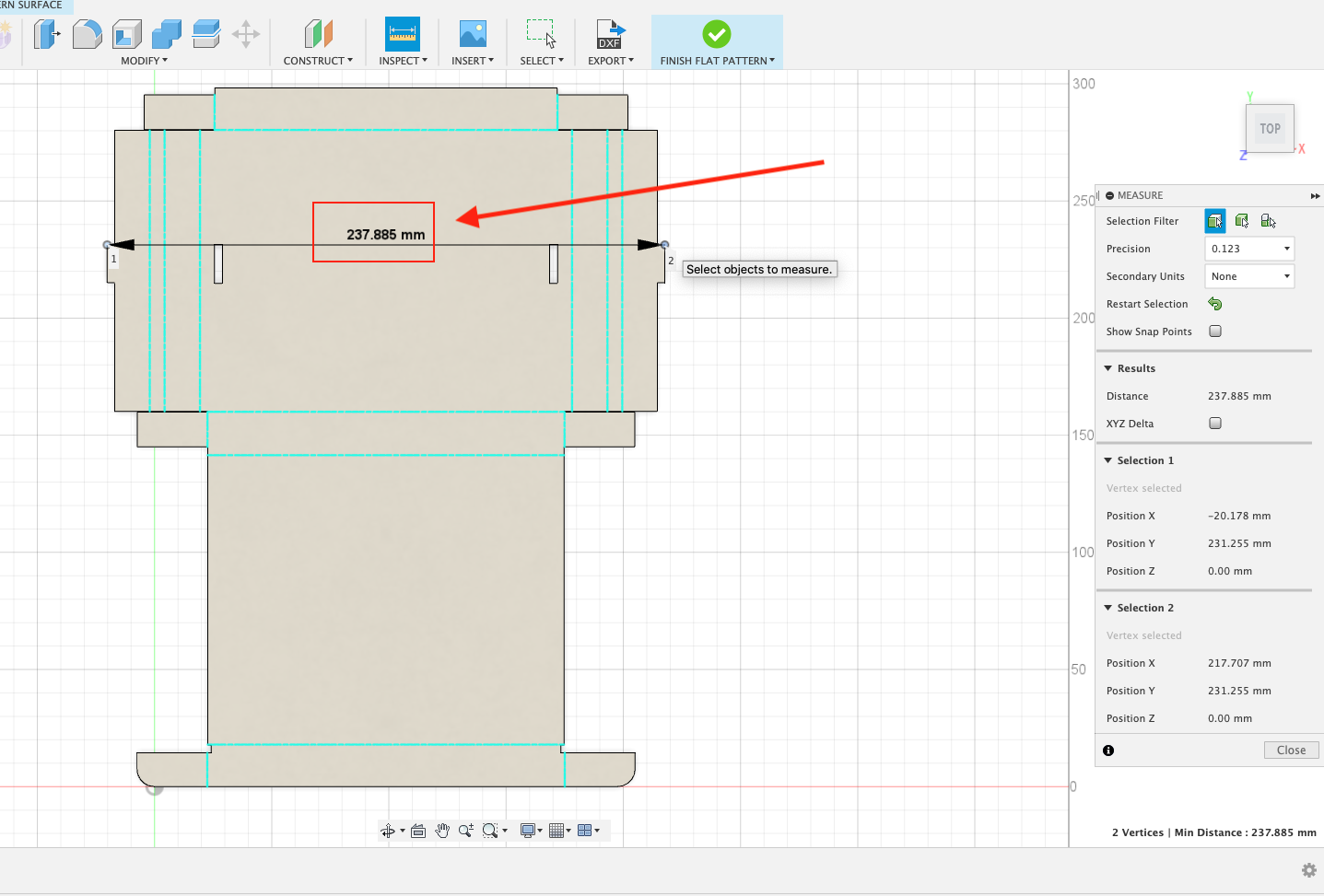
Task: Collapse the Selection 1 section
Action: coord(1108,460)
